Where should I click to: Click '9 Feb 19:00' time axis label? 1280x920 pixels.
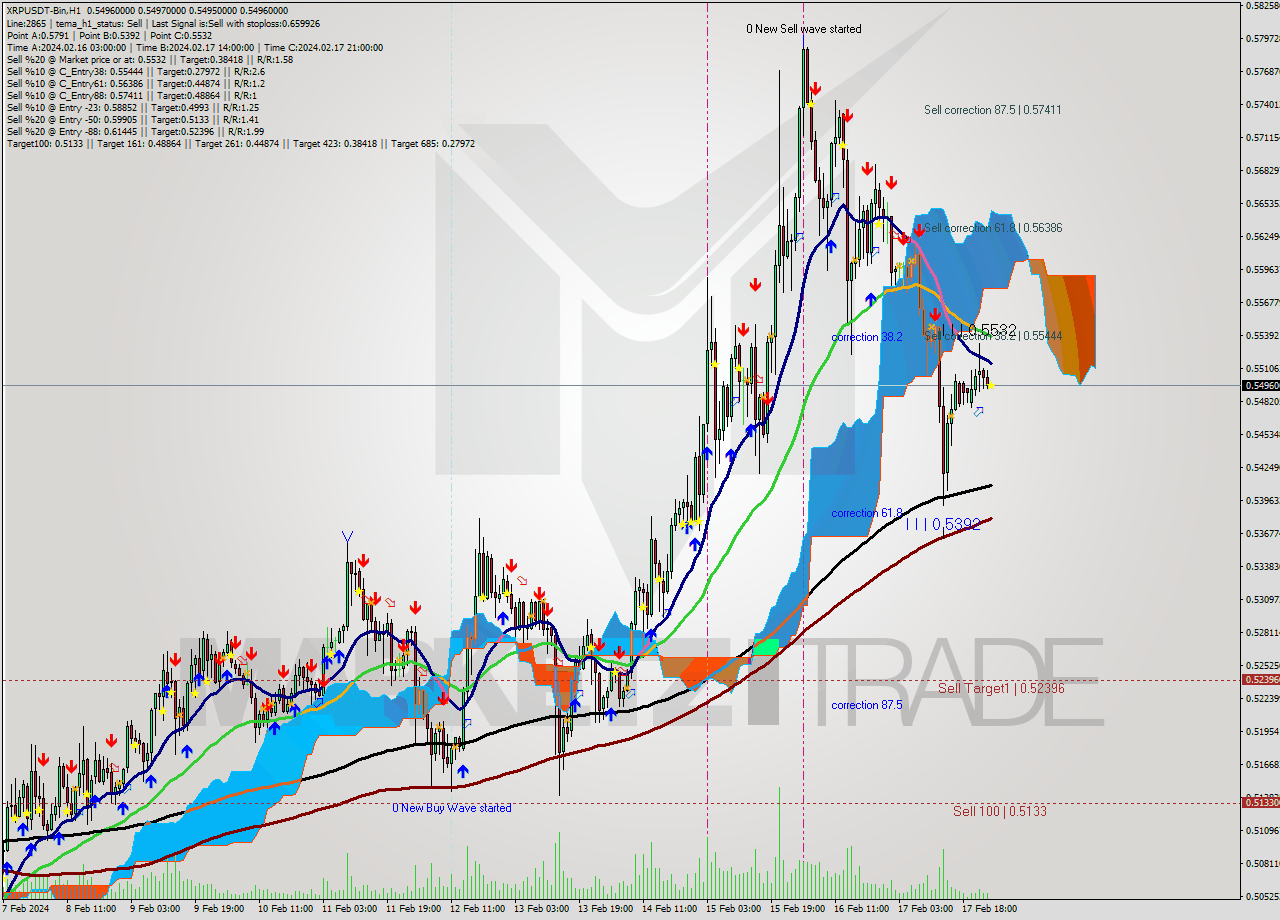click(218, 909)
